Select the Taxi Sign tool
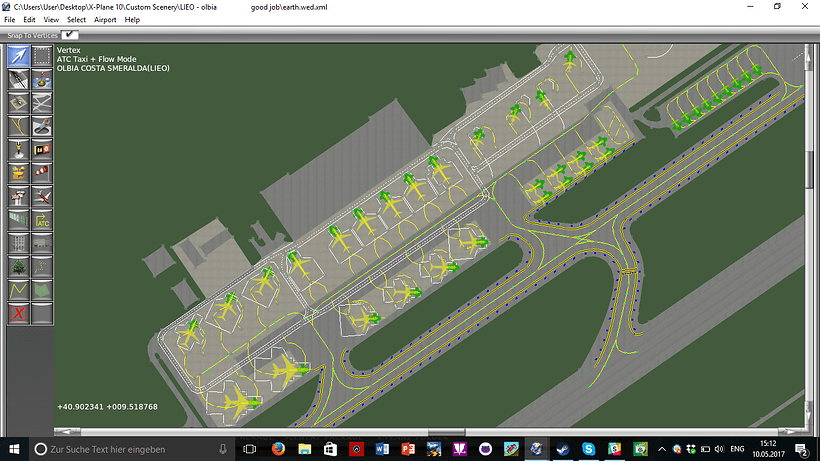Viewport: 820px width, 461px height. tap(42, 149)
